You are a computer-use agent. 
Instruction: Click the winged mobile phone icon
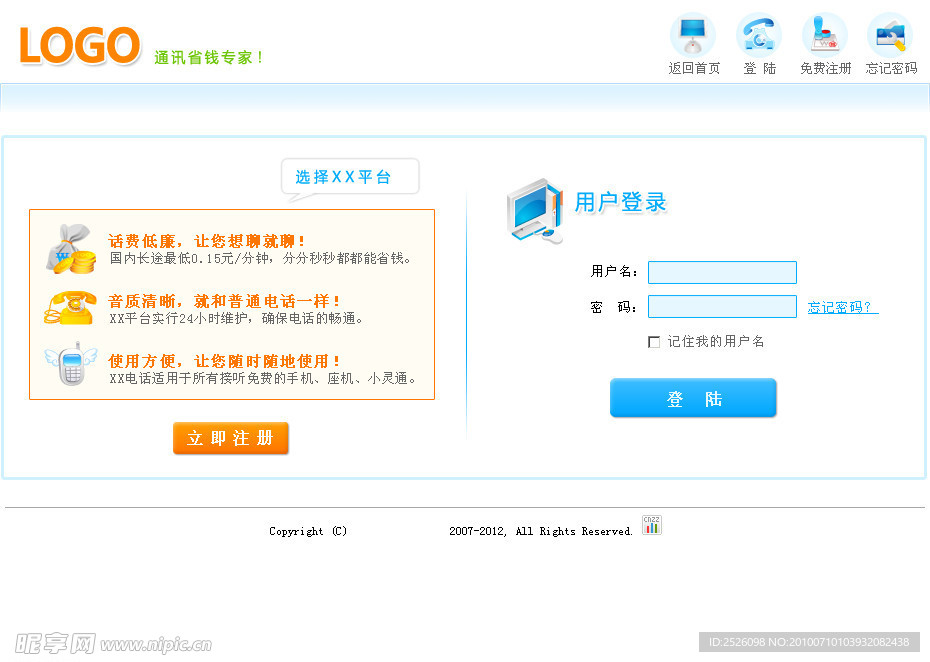(x=68, y=365)
